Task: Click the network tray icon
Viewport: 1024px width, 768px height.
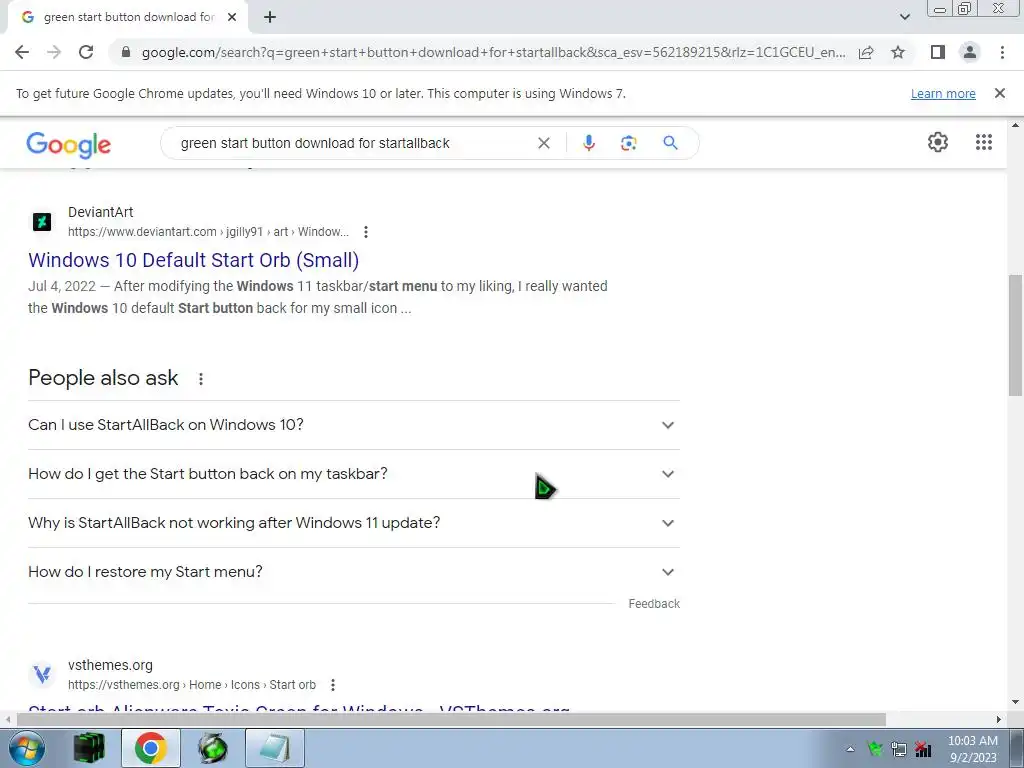Action: pos(899,750)
